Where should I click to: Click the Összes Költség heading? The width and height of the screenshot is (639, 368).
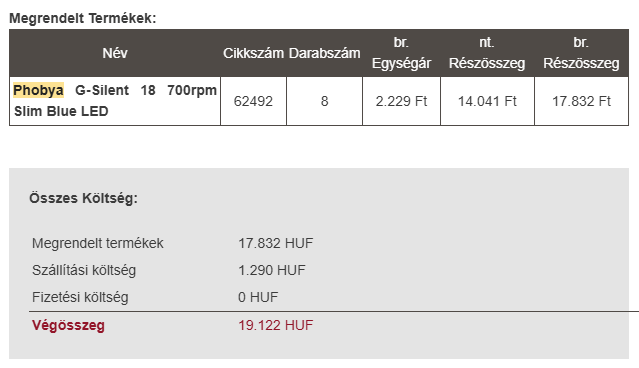84,198
